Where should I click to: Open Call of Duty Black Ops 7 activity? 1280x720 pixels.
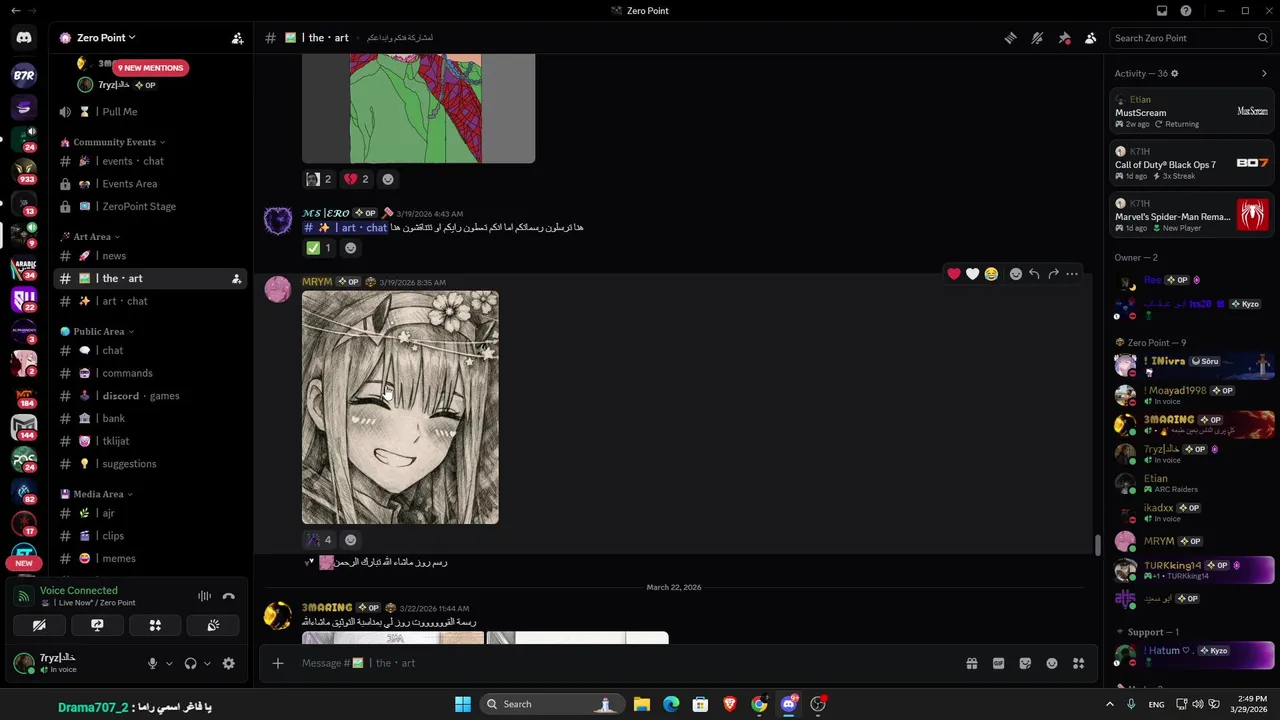pos(1192,163)
